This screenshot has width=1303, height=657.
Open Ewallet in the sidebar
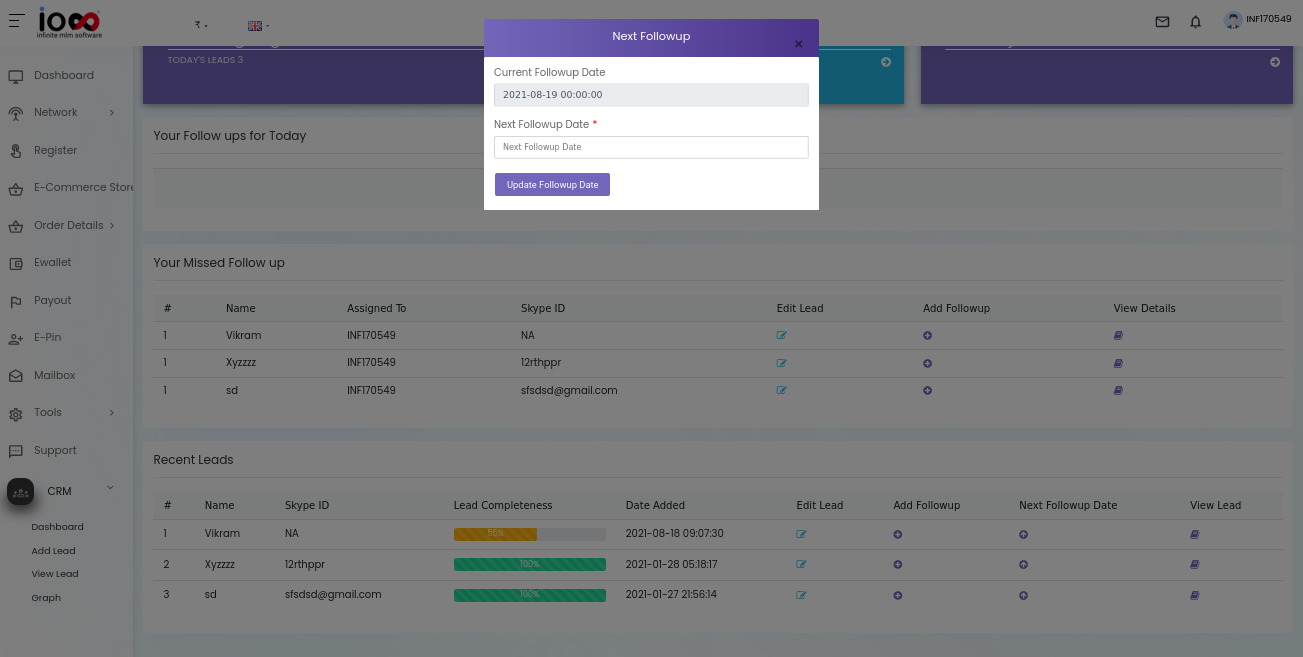(x=52, y=263)
